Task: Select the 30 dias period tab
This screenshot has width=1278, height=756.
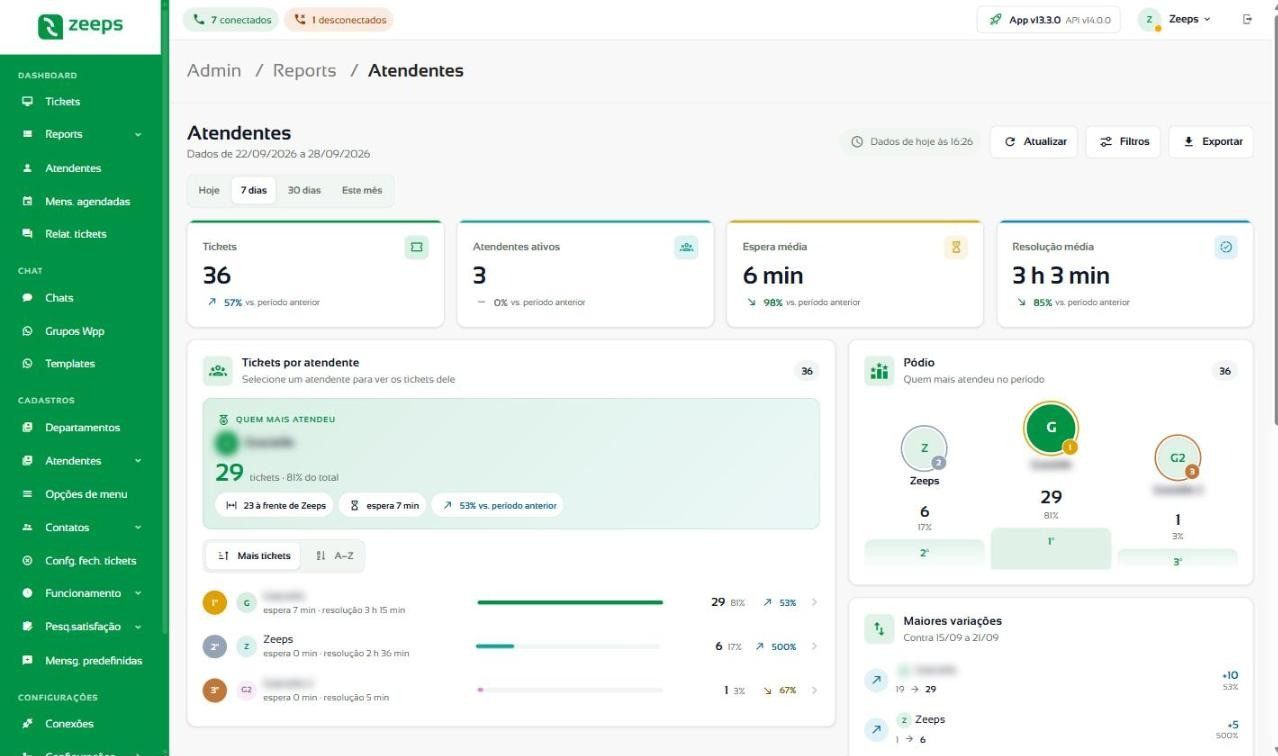Action: click(305, 191)
